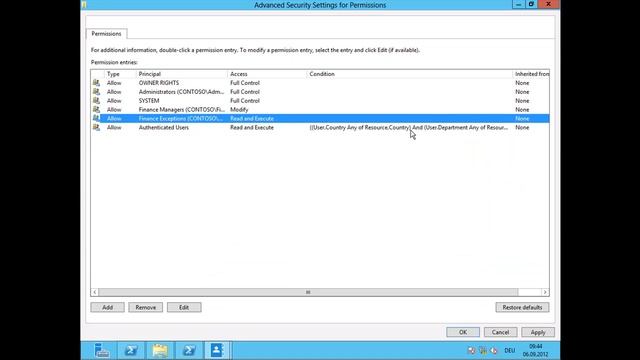Sort by the Condition column header
The height and width of the screenshot is (360, 640).
[x=410, y=74]
